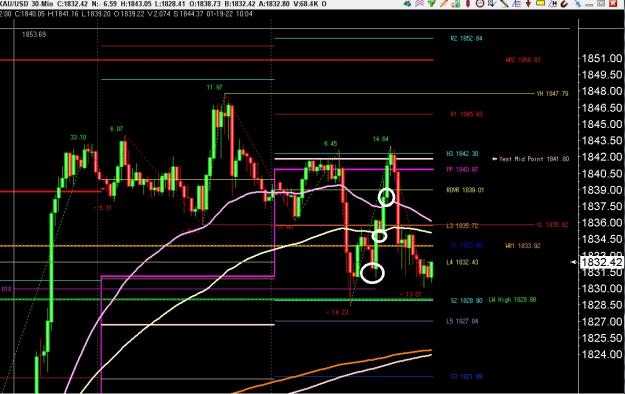Click the current price tag 1832.42
The image size is (625, 394).
coord(601,262)
